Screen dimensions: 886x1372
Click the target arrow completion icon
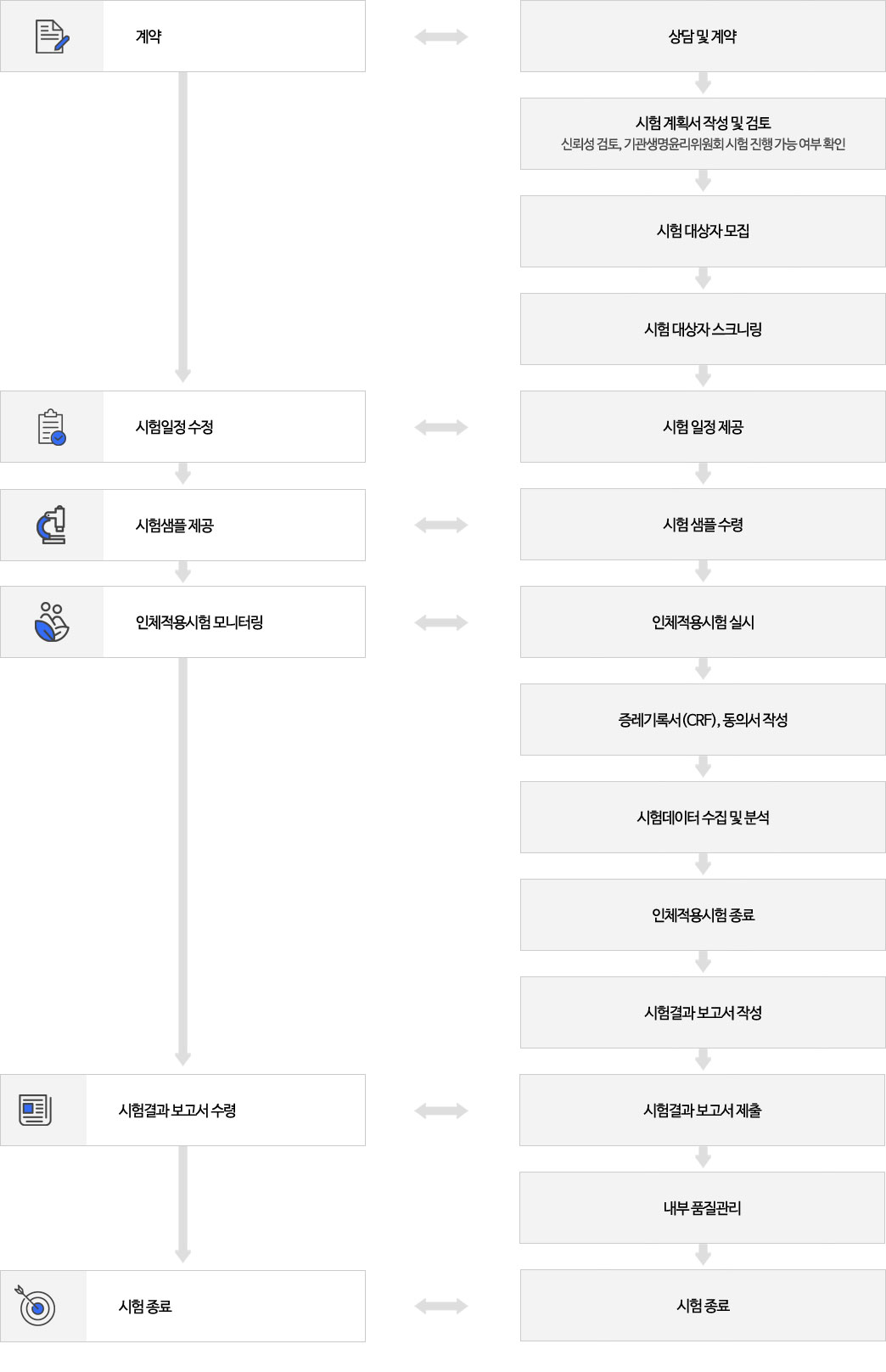pyautogui.click(x=35, y=1306)
